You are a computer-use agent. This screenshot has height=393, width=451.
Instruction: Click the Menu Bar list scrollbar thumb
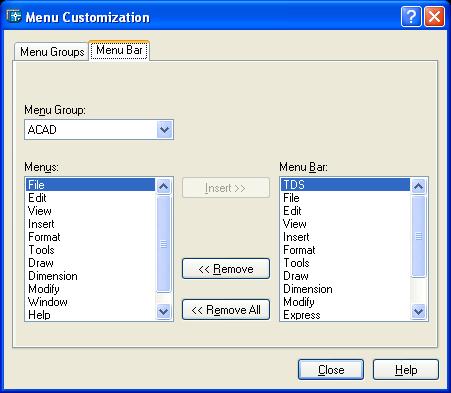[418, 236]
